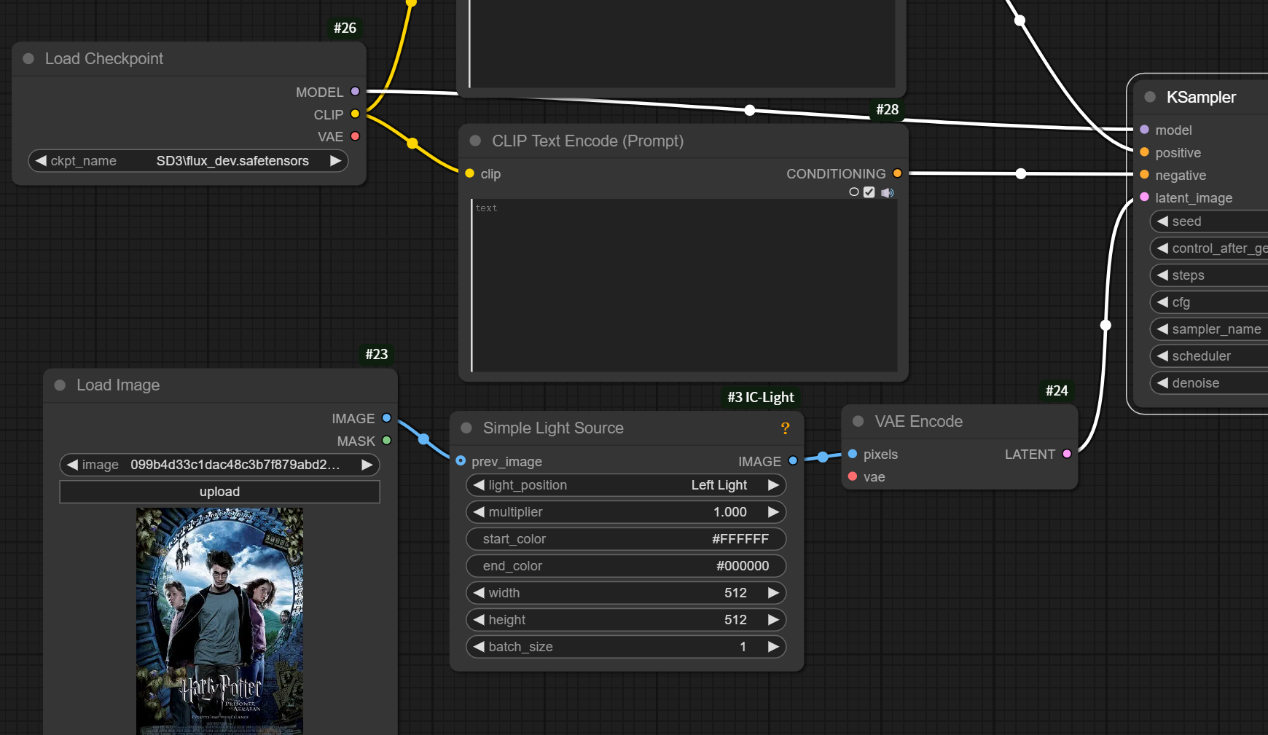Open the ckpt_name flux_dev.safetensors dropdown
The image size is (1268, 735).
coord(188,161)
